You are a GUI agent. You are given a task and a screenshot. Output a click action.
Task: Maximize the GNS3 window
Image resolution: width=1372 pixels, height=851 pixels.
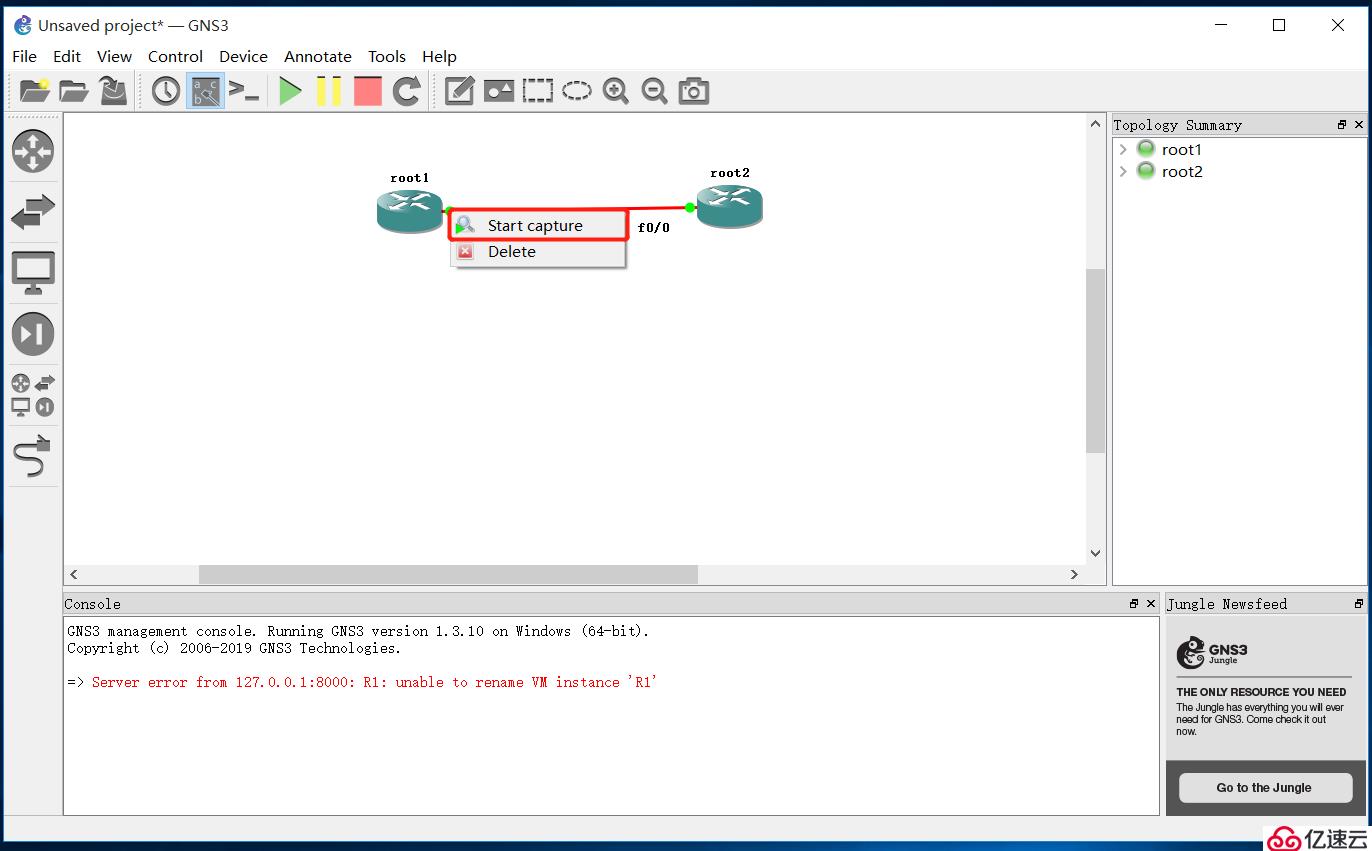1279,25
